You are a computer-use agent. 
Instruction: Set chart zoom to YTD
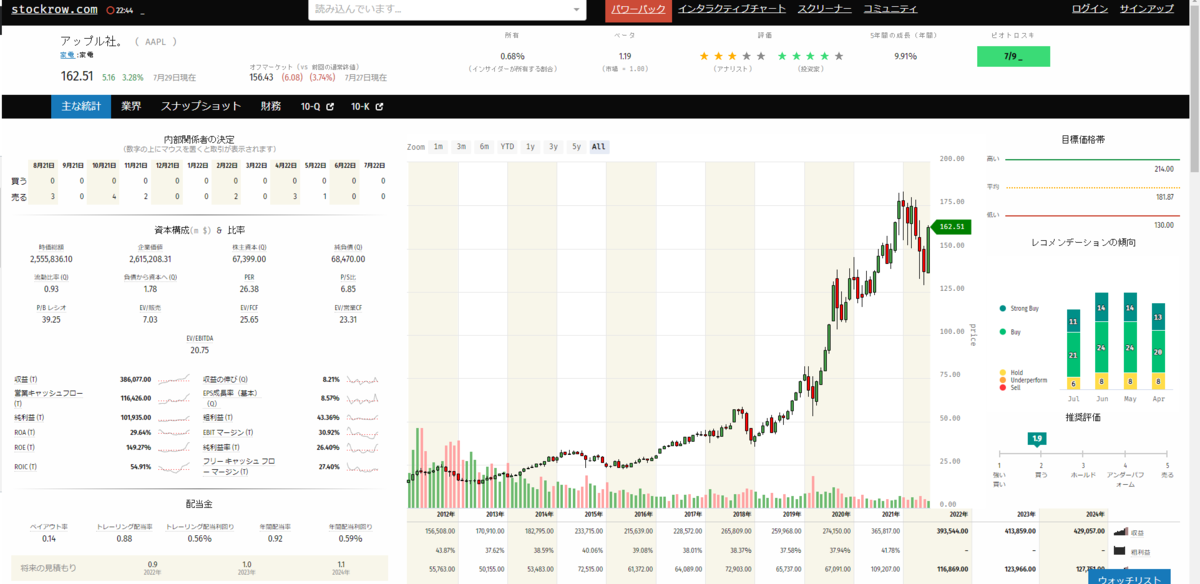point(508,147)
